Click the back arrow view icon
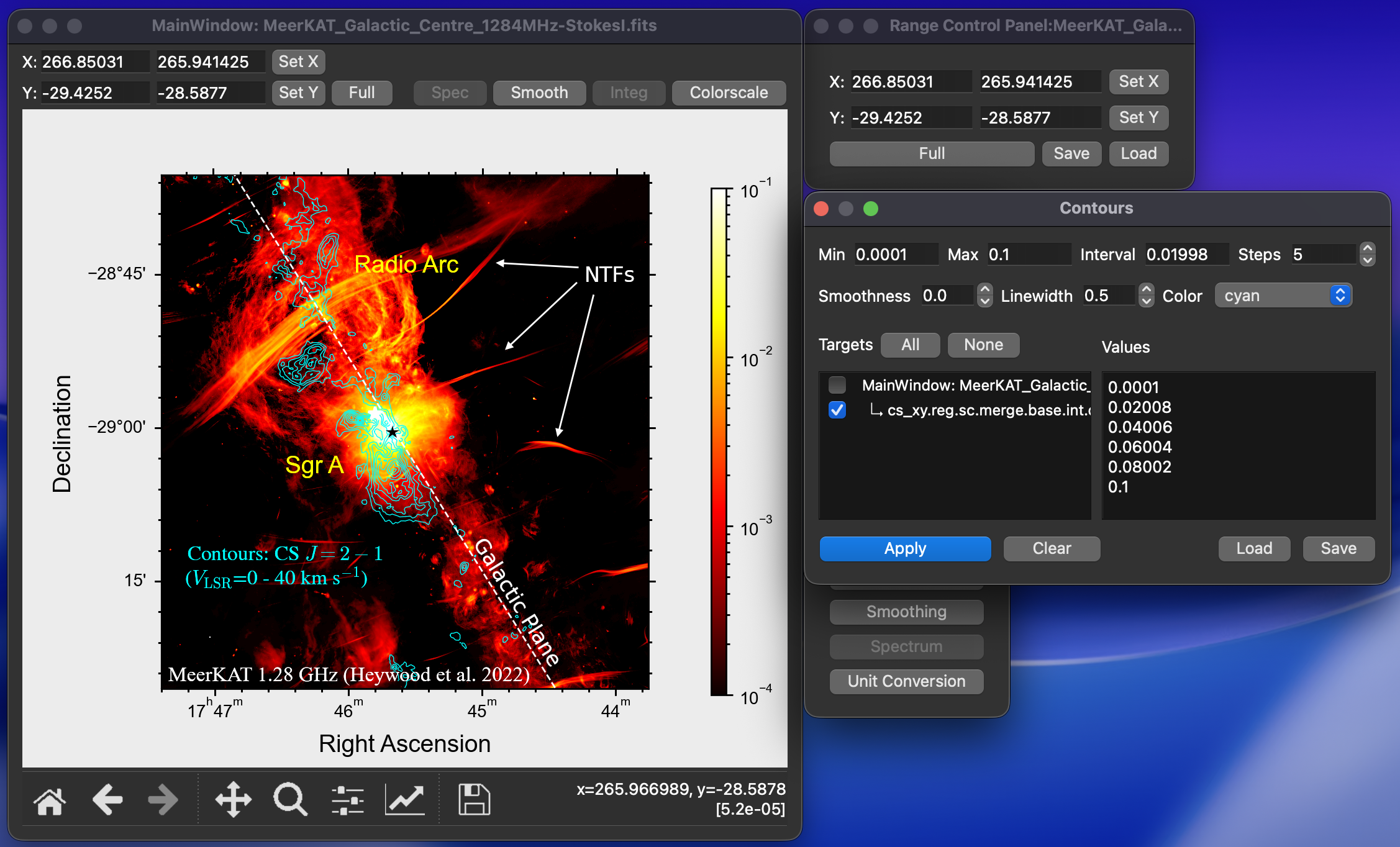This screenshot has height=847, width=1400. [107, 800]
